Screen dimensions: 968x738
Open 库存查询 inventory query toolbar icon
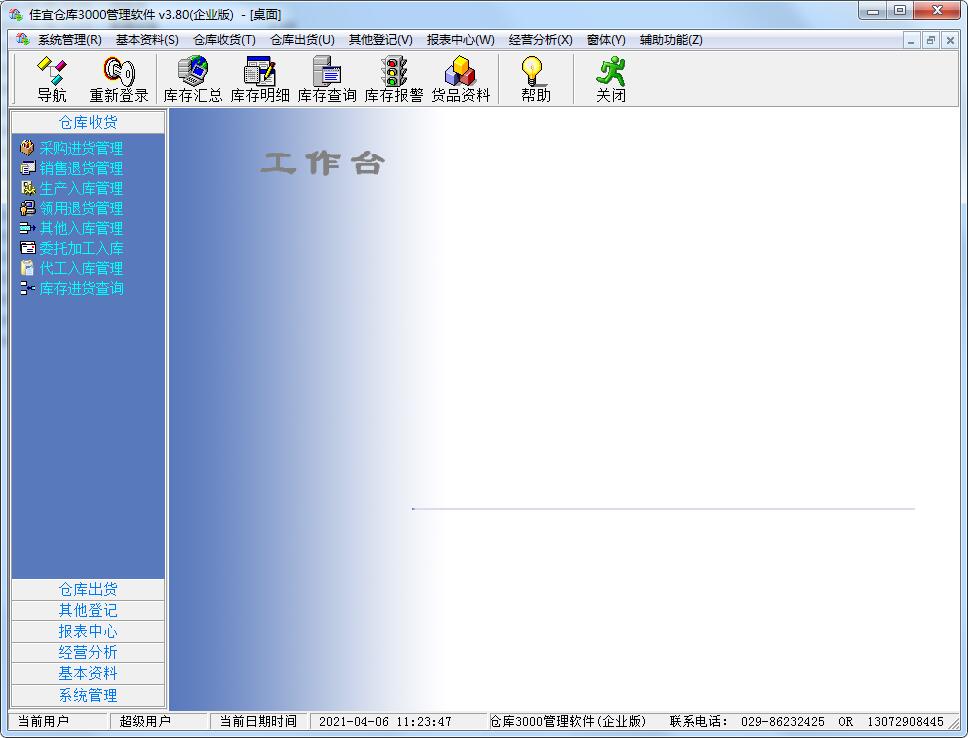327,71
